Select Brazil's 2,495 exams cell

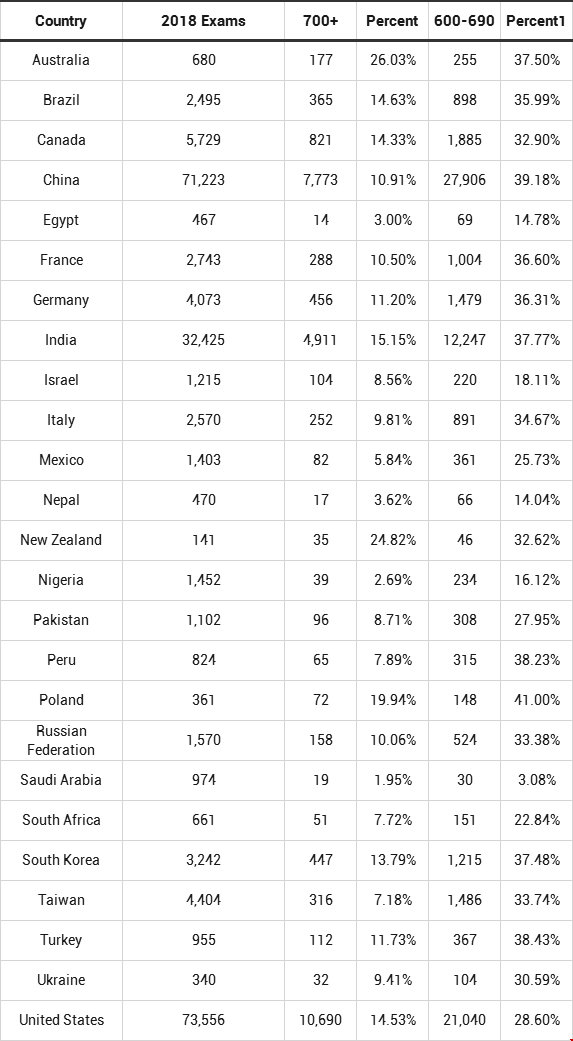coord(203,101)
